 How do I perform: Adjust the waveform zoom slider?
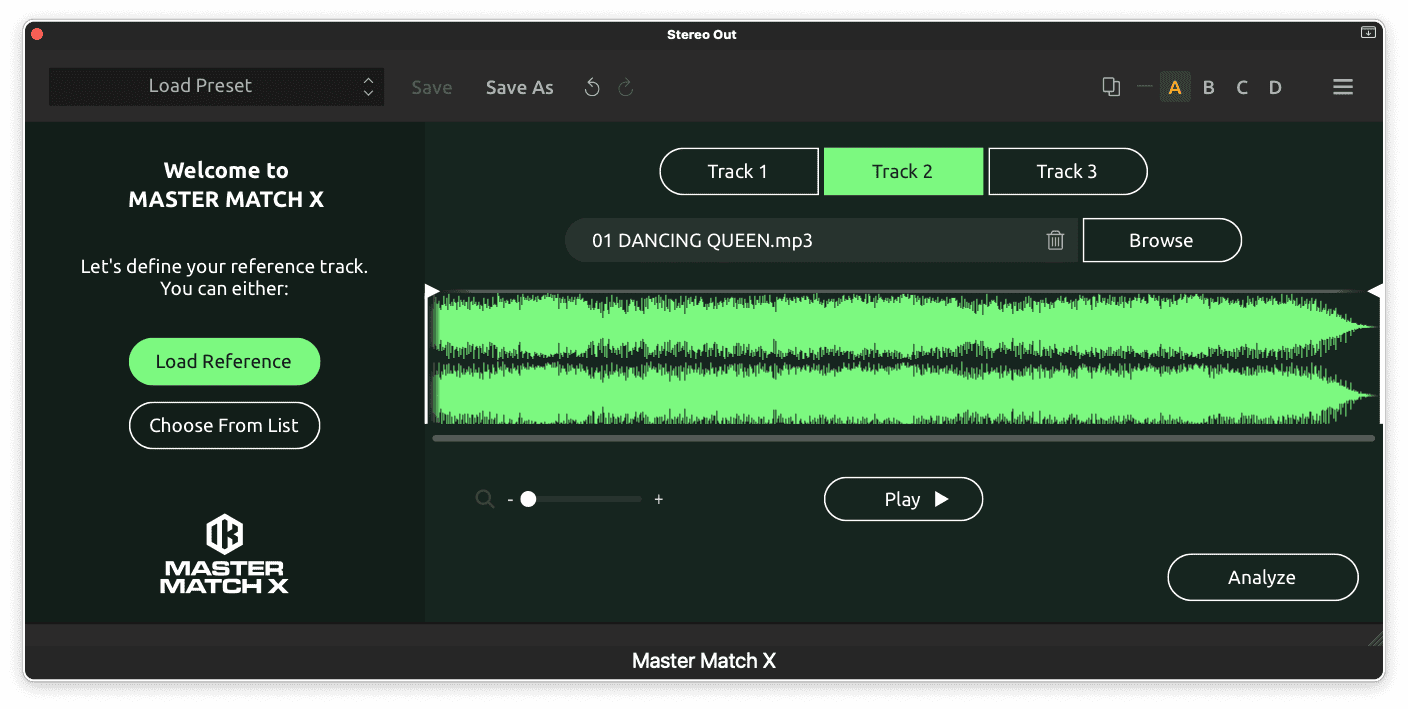[529, 498]
